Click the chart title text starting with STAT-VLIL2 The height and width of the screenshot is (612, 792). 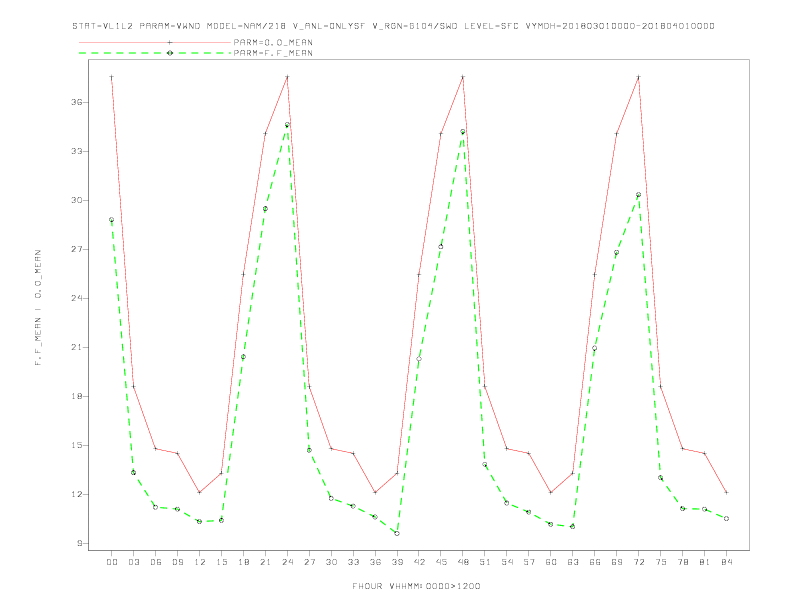pyautogui.click(x=393, y=26)
